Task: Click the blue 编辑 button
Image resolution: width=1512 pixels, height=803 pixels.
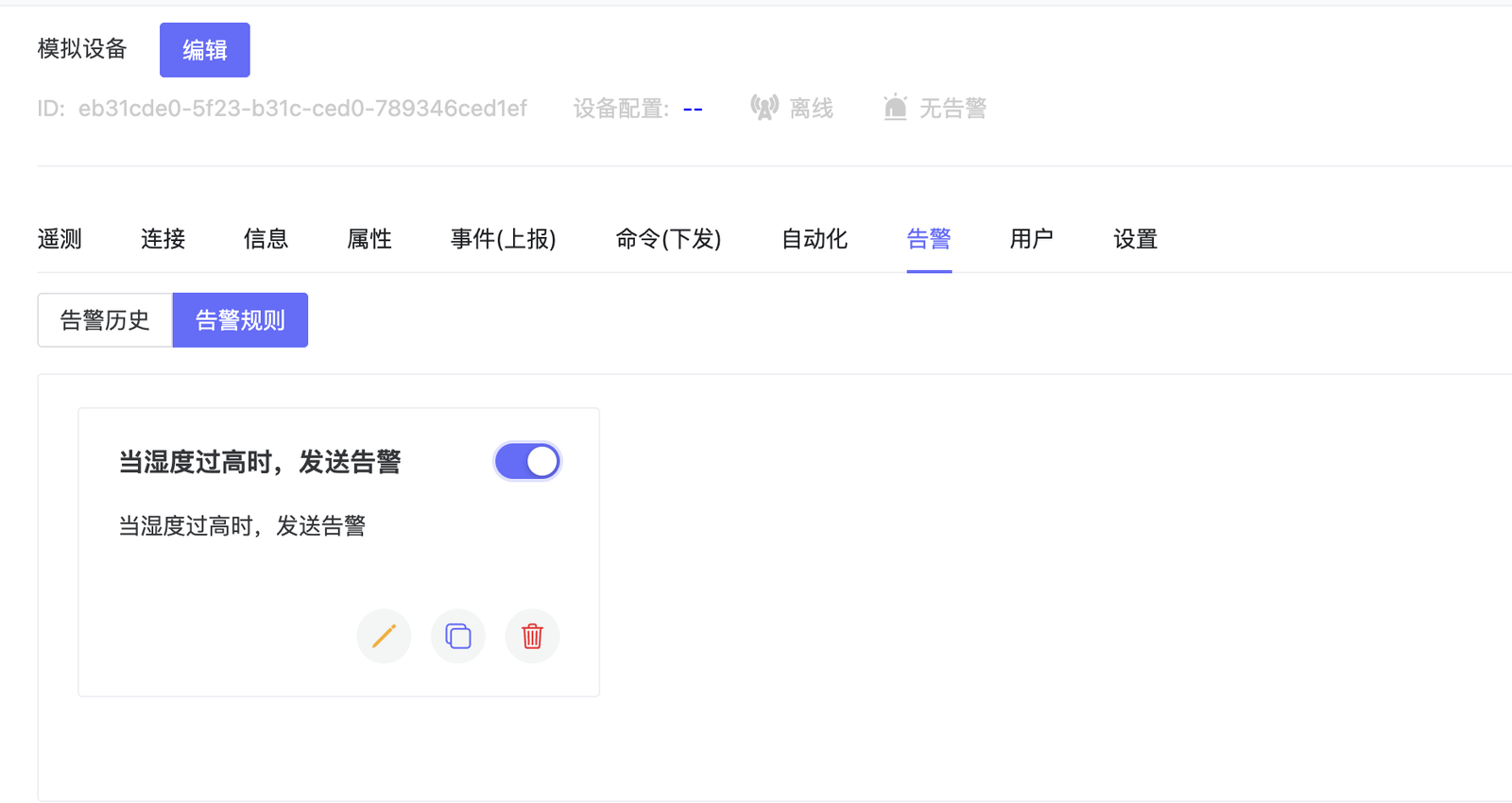Action: (204, 50)
